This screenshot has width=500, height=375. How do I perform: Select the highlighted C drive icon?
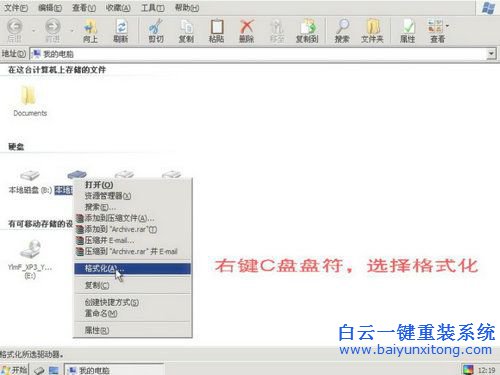point(77,174)
